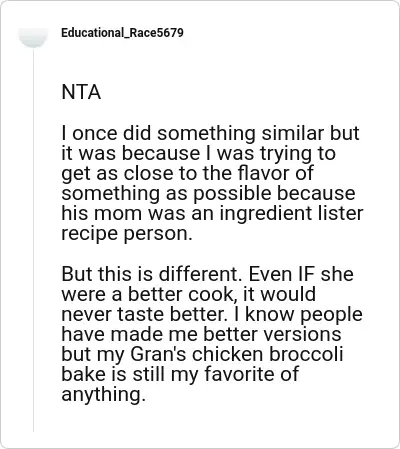This screenshot has height=449, width=400.
Task: Open the Educational_Race5679 user profile
Action: (122, 33)
